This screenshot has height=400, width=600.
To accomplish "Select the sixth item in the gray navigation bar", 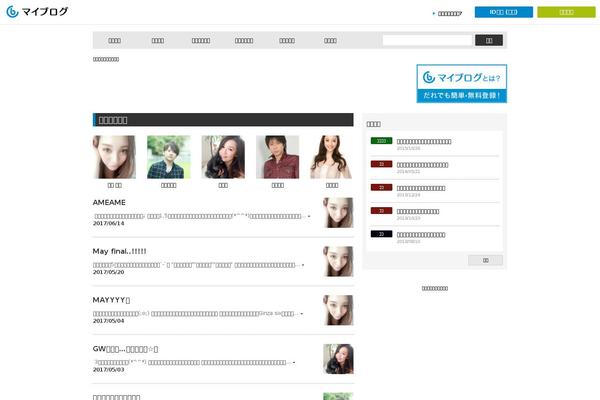I will coord(330,40).
